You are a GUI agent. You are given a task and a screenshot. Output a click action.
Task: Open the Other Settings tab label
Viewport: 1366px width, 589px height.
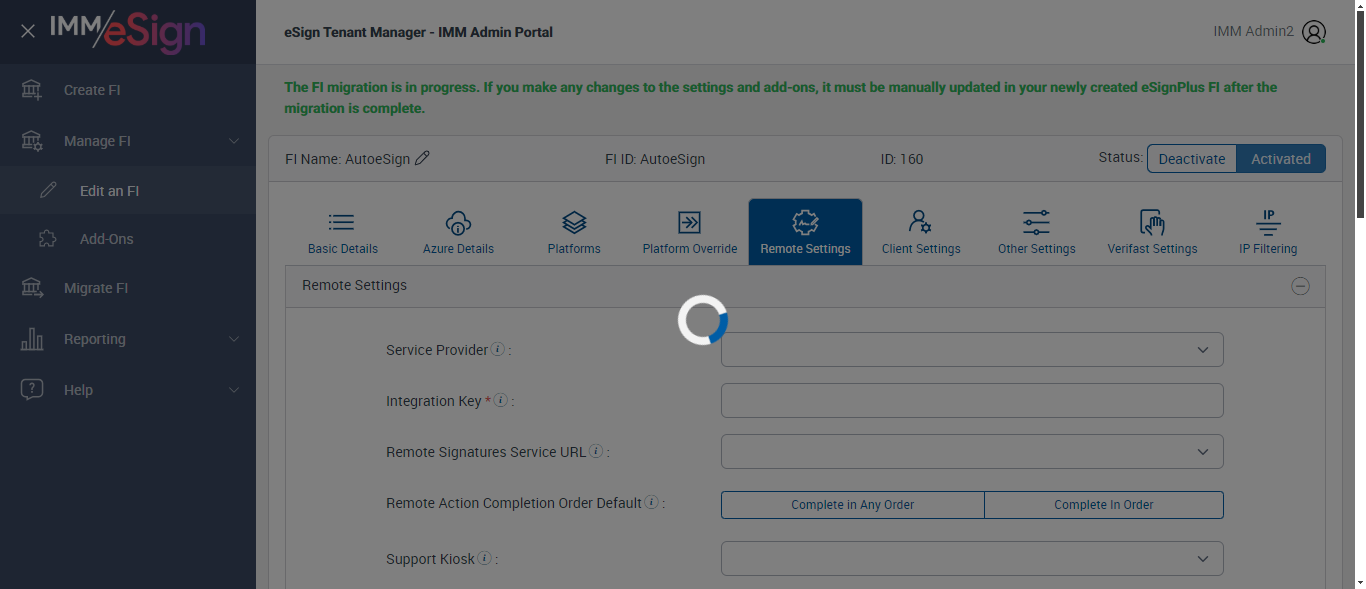pos(1037,249)
